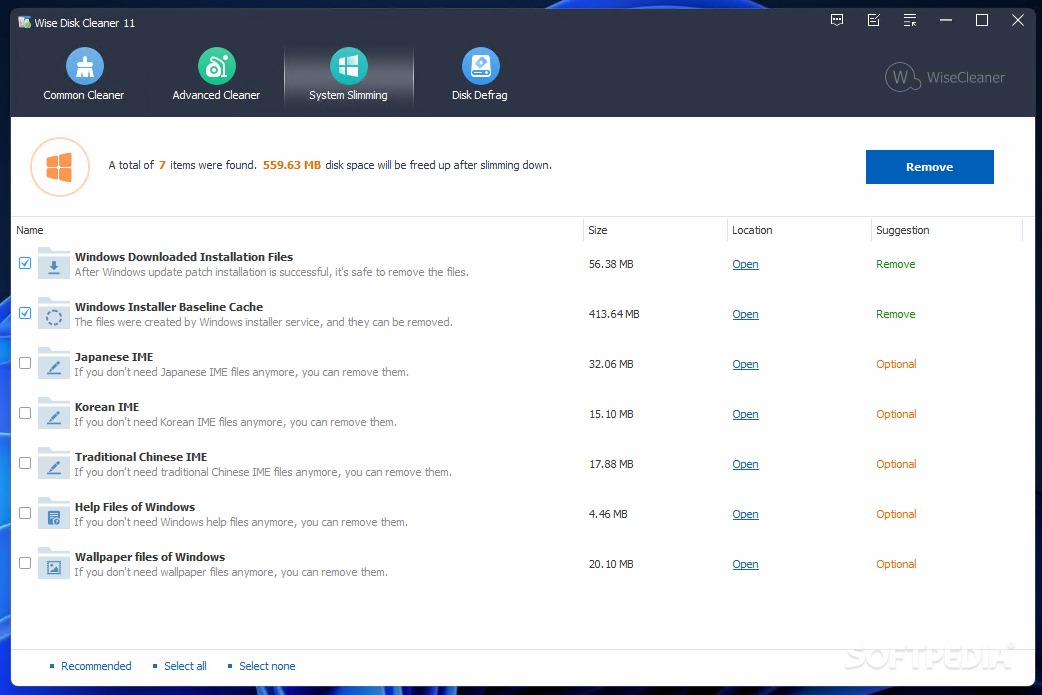Click the Traditional Chinese IME folder icon
The height and width of the screenshot is (695, 1042).
54,463
